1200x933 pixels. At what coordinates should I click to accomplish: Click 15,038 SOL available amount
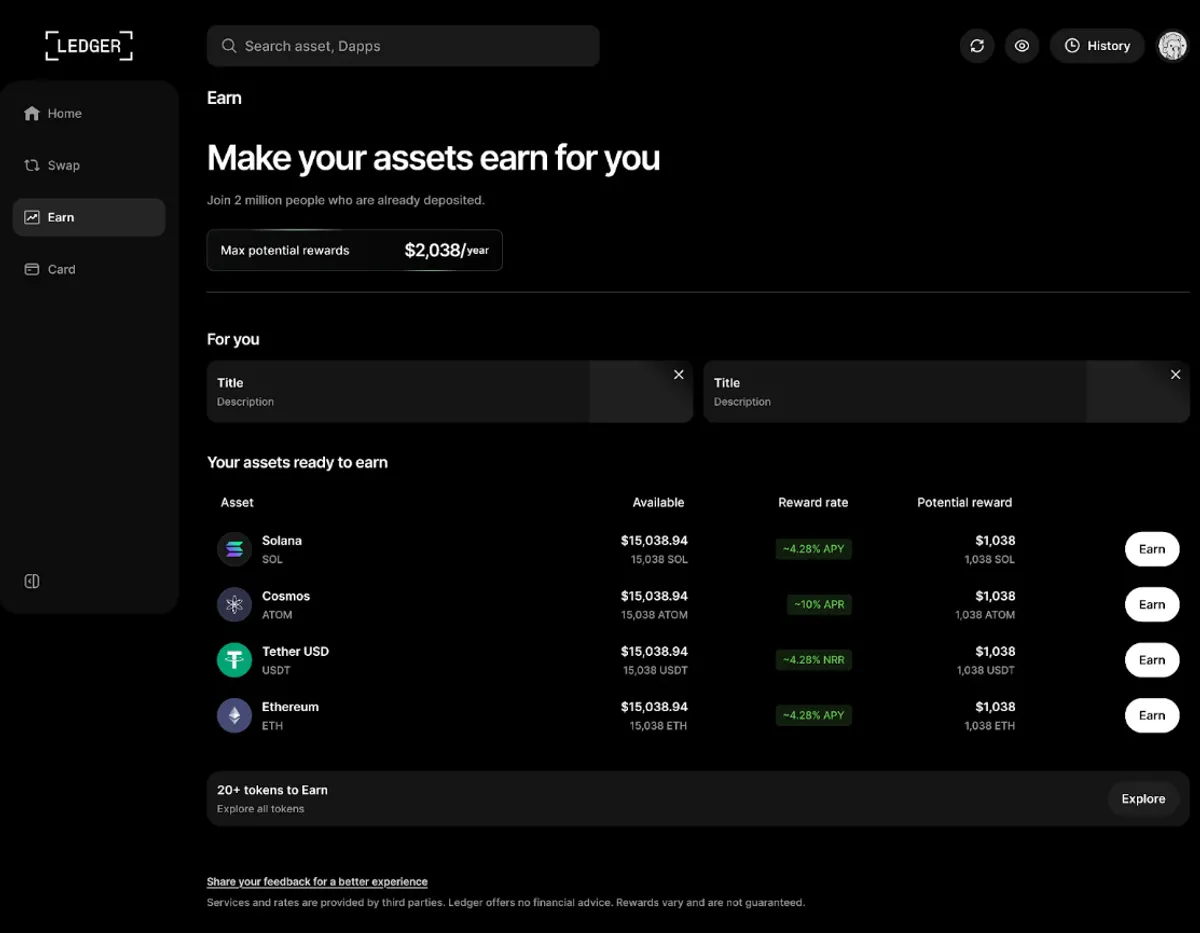(659, 560)
